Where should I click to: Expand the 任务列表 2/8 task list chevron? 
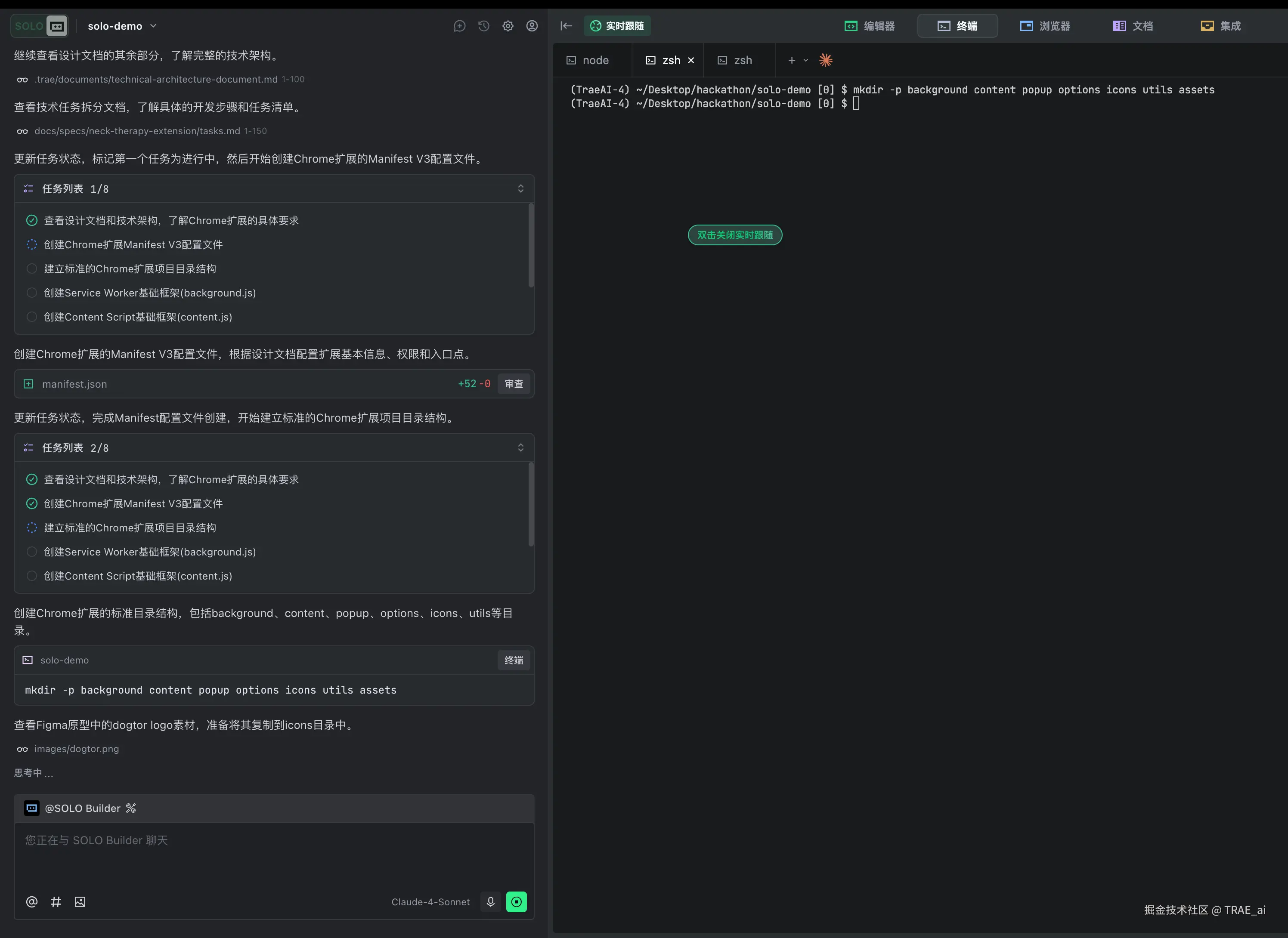[521, 448]
